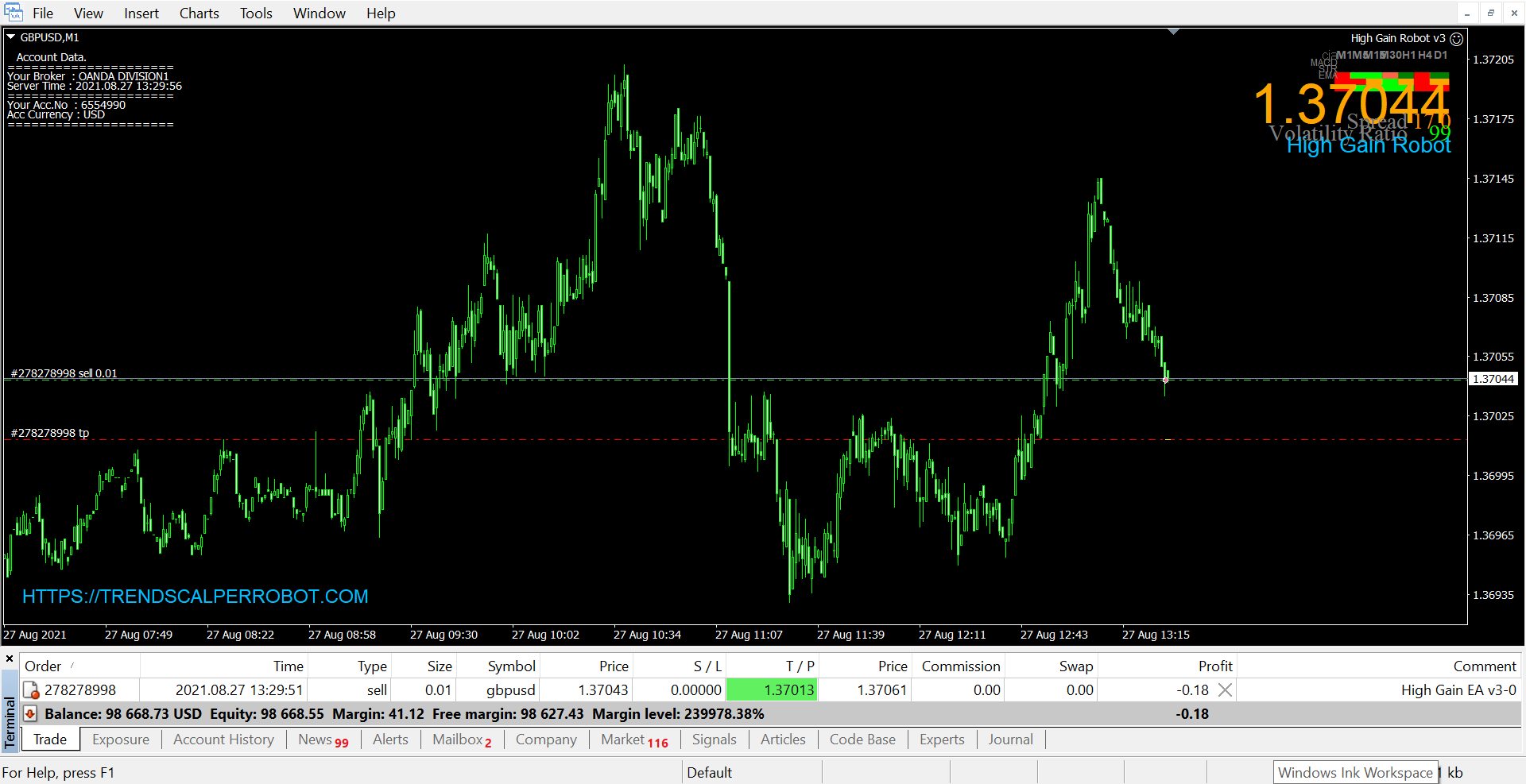Click the MetaTrader app icon in menu bar
1526x784 pixels.
tap(14, 13)
